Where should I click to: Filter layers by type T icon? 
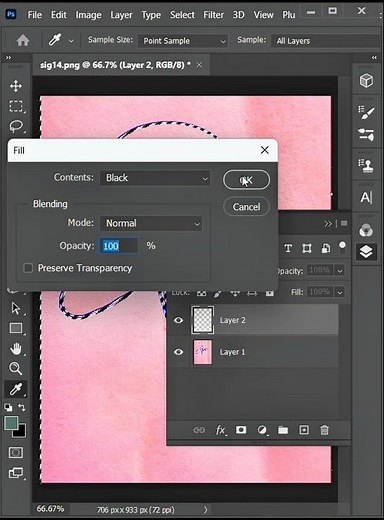pos(288,248)
